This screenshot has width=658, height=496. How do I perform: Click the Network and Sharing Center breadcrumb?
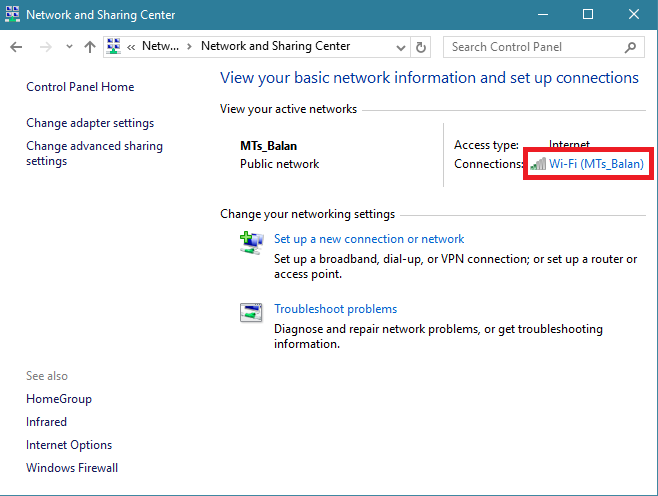pyautogui.click(x=275, y=46)
